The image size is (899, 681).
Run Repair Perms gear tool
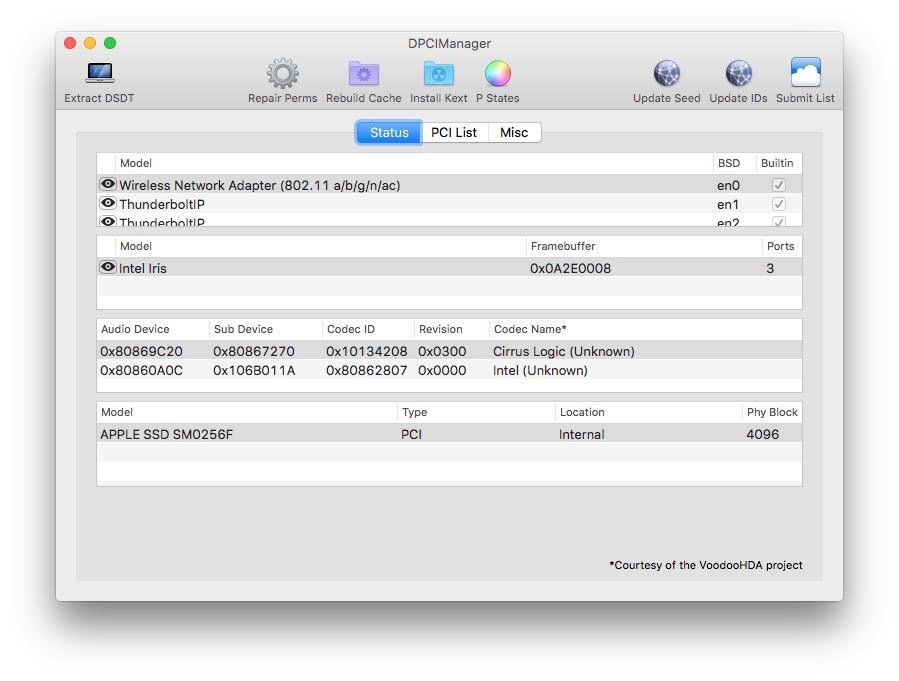282,74
